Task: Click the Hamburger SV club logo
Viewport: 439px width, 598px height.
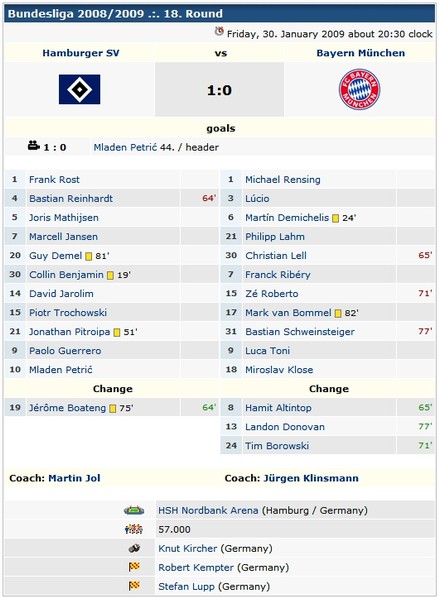Action: pos(79,89)
